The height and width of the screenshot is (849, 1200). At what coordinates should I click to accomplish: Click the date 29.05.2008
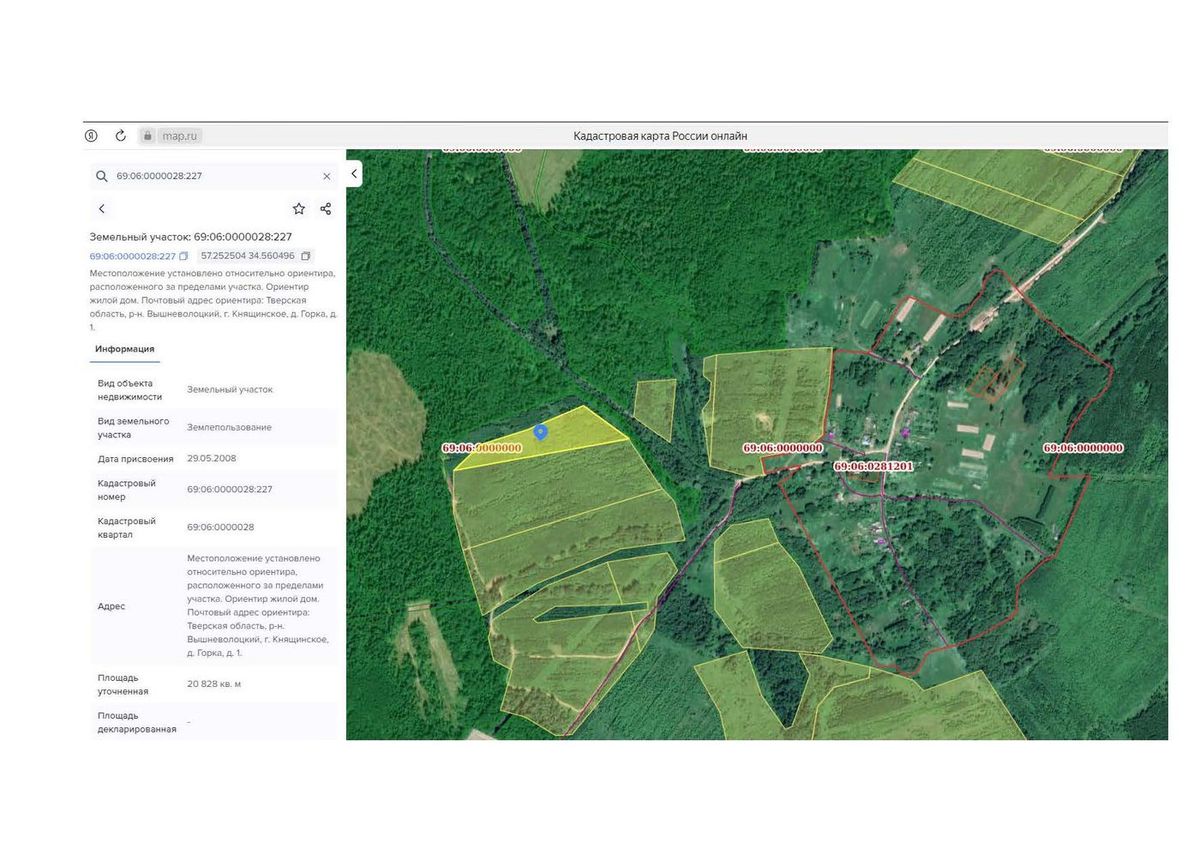pos(211,458)
